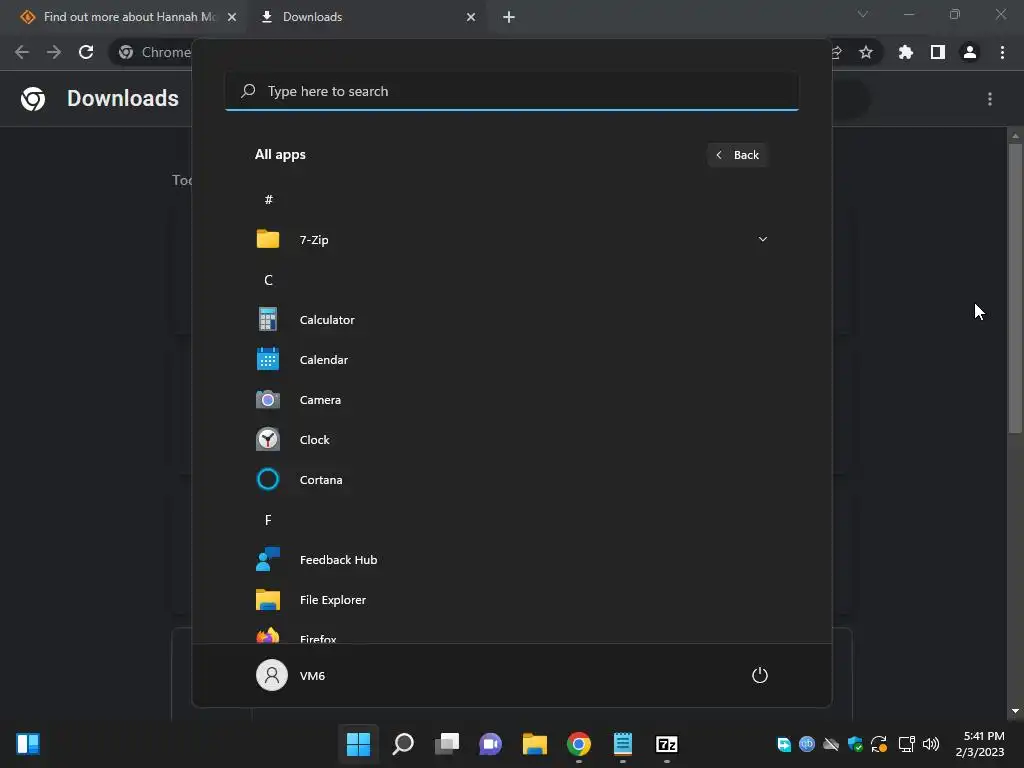The width and height of the screenshot is (1024, 768).
Task: Open Feedback Hub
Action: (511, 560)
